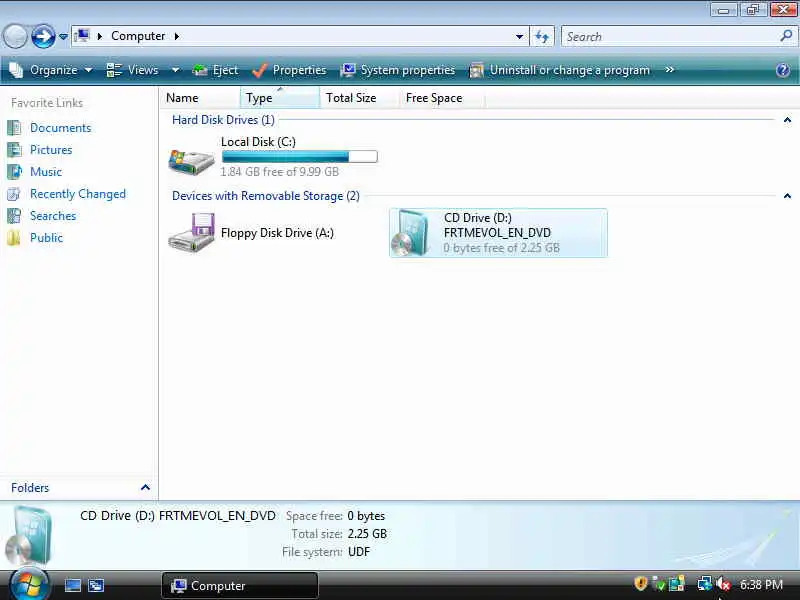
Task: Select the CD Drive (D:) disc icon
Action: coord(411,233)
